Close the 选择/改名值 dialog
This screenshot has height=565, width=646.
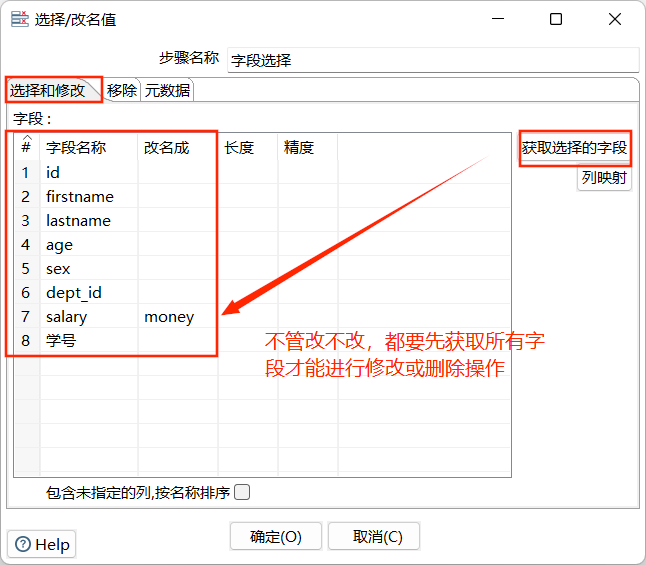click(x=615, y=19)
